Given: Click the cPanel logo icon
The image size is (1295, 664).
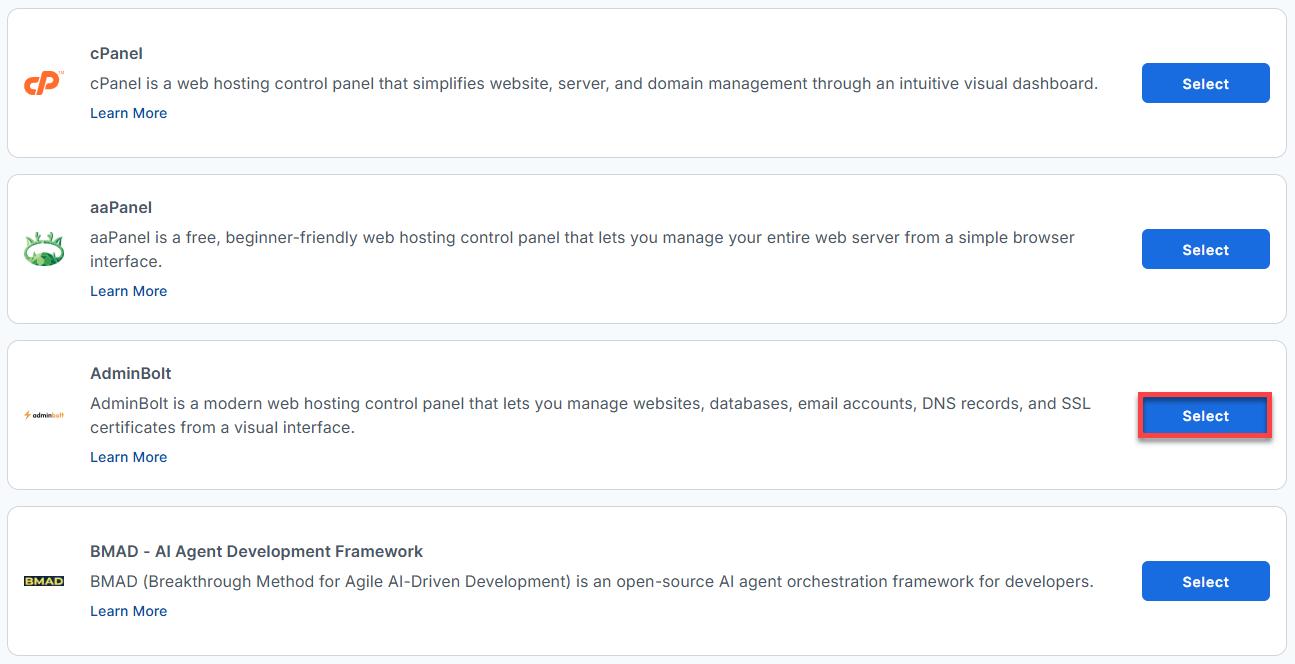Looking at the screenshot, I should (x=44, y=84).
